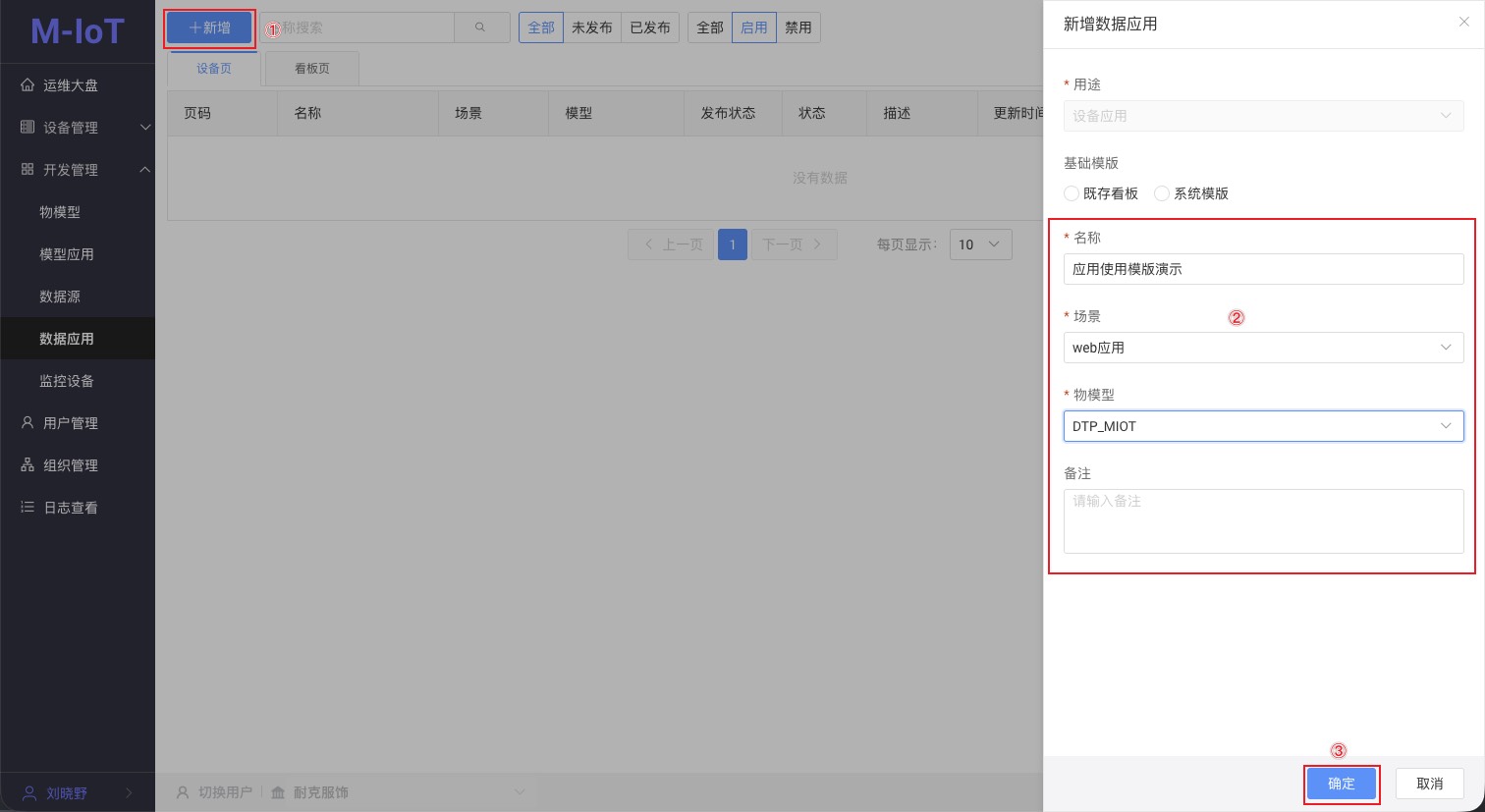Screen dimensions: 1485x812
Task: Click the search magnifier icon
Action: click(480, 27)
